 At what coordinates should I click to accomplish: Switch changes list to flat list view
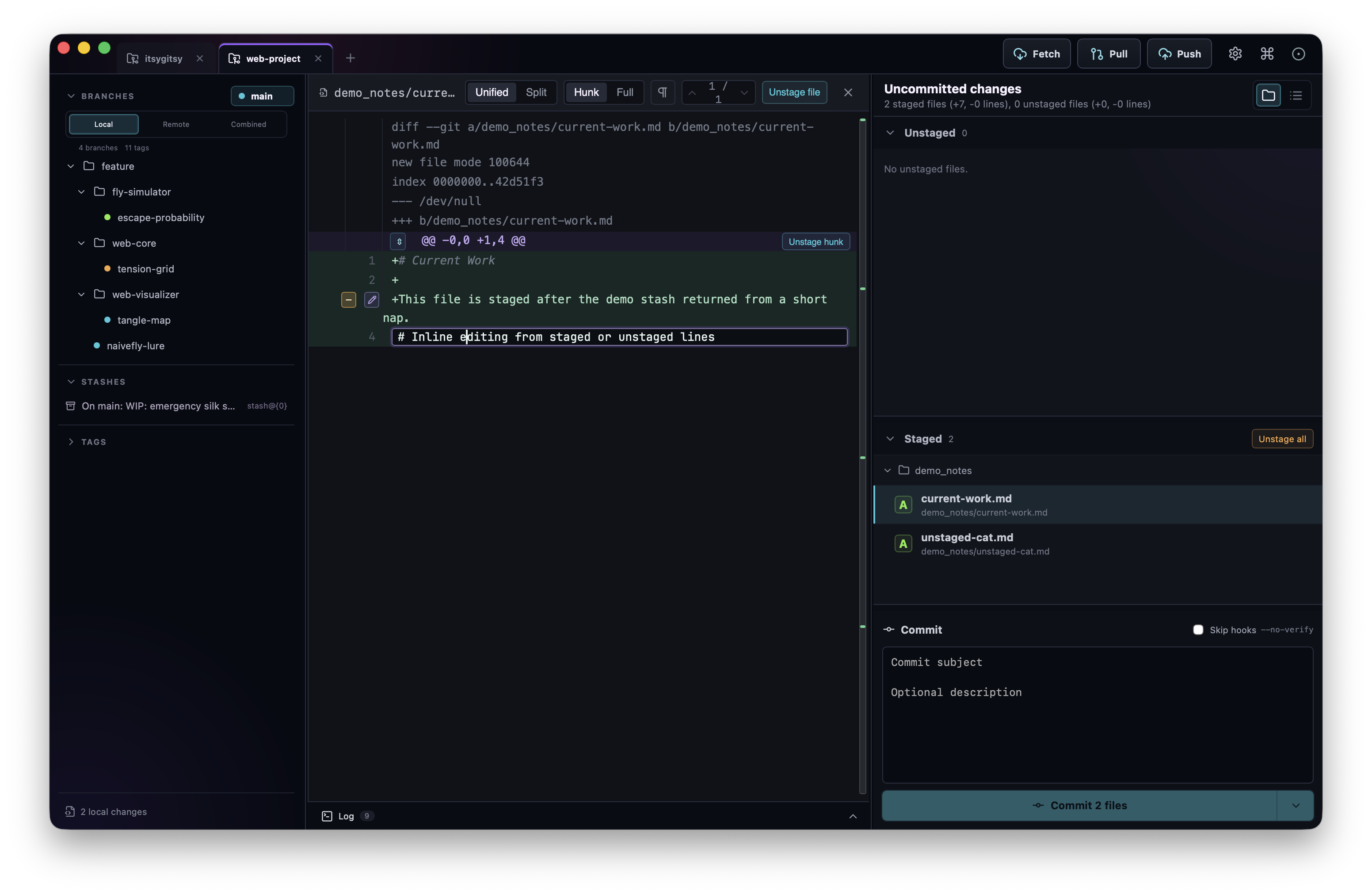(x=1296, y=95)
